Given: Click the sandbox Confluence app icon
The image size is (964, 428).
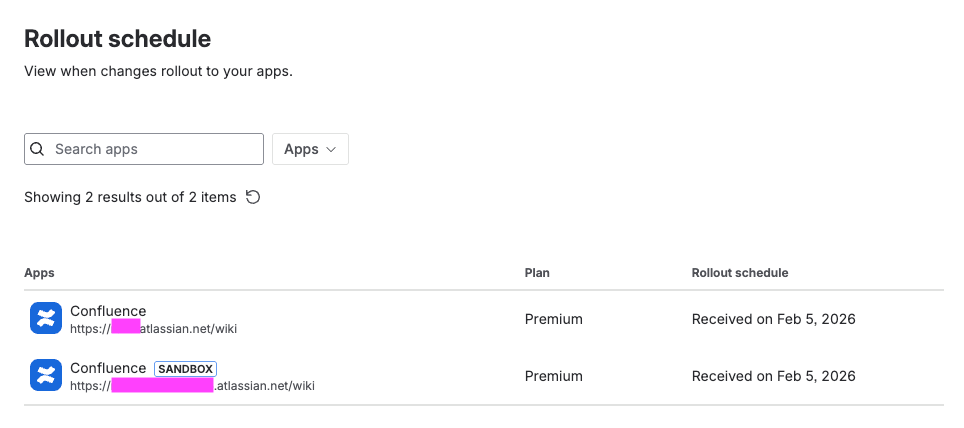Looking at the screenshot, I should tap(46, 375).
